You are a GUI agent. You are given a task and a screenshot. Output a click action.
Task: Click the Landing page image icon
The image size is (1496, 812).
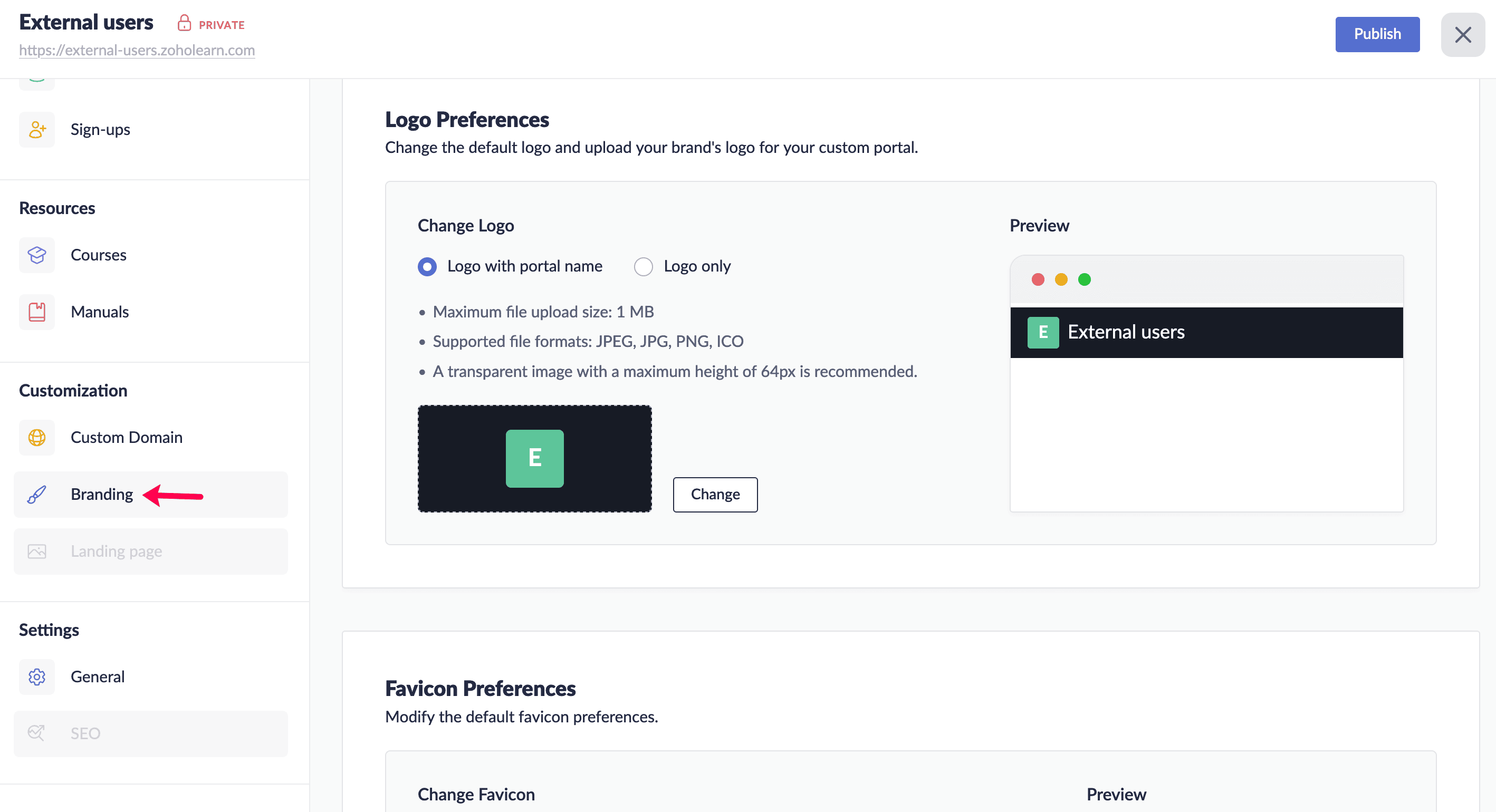pos(37,552)
